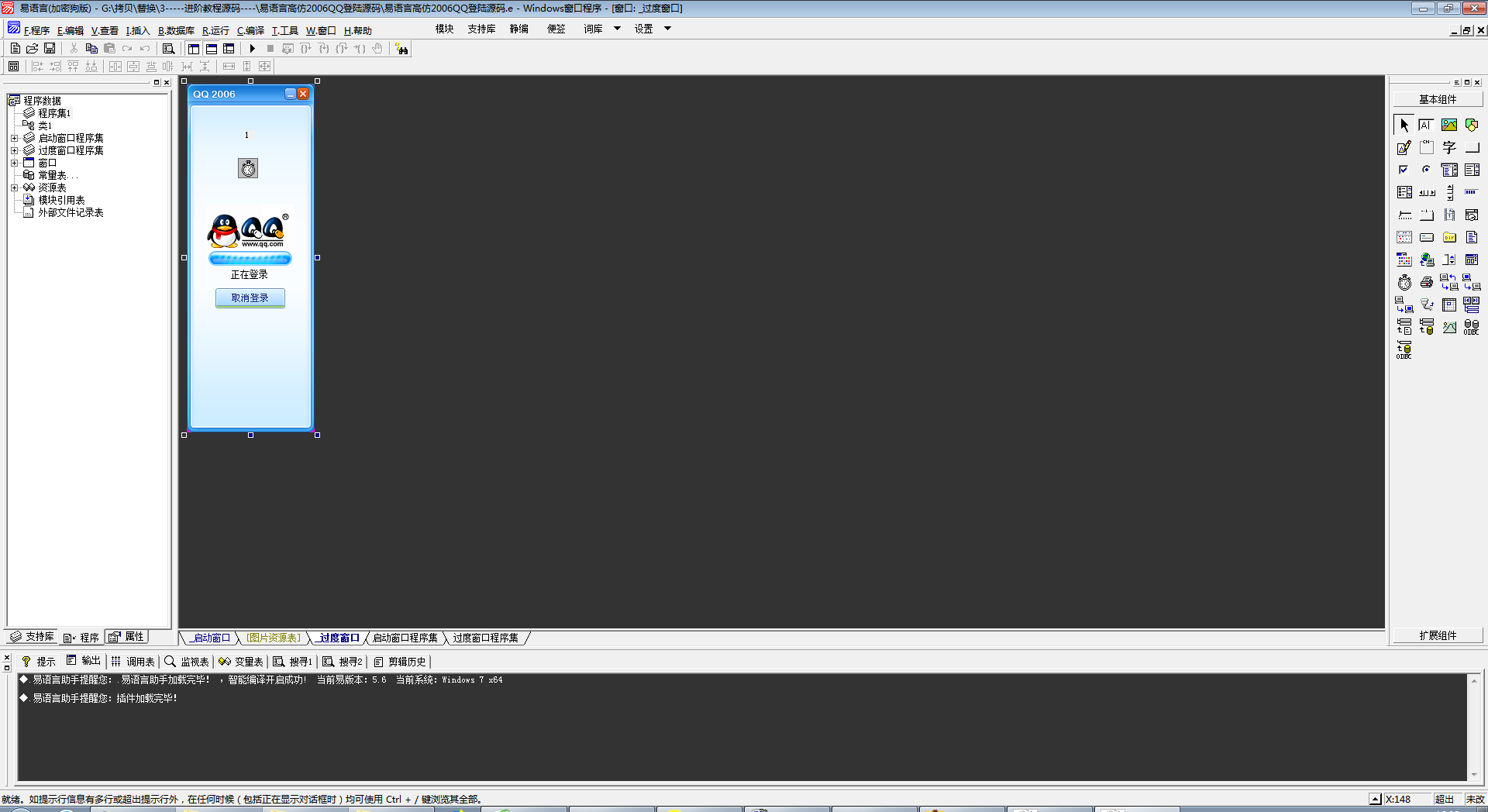
Task: Select the pointer arrow tool in component box
Action: [x=1404, y=125]
